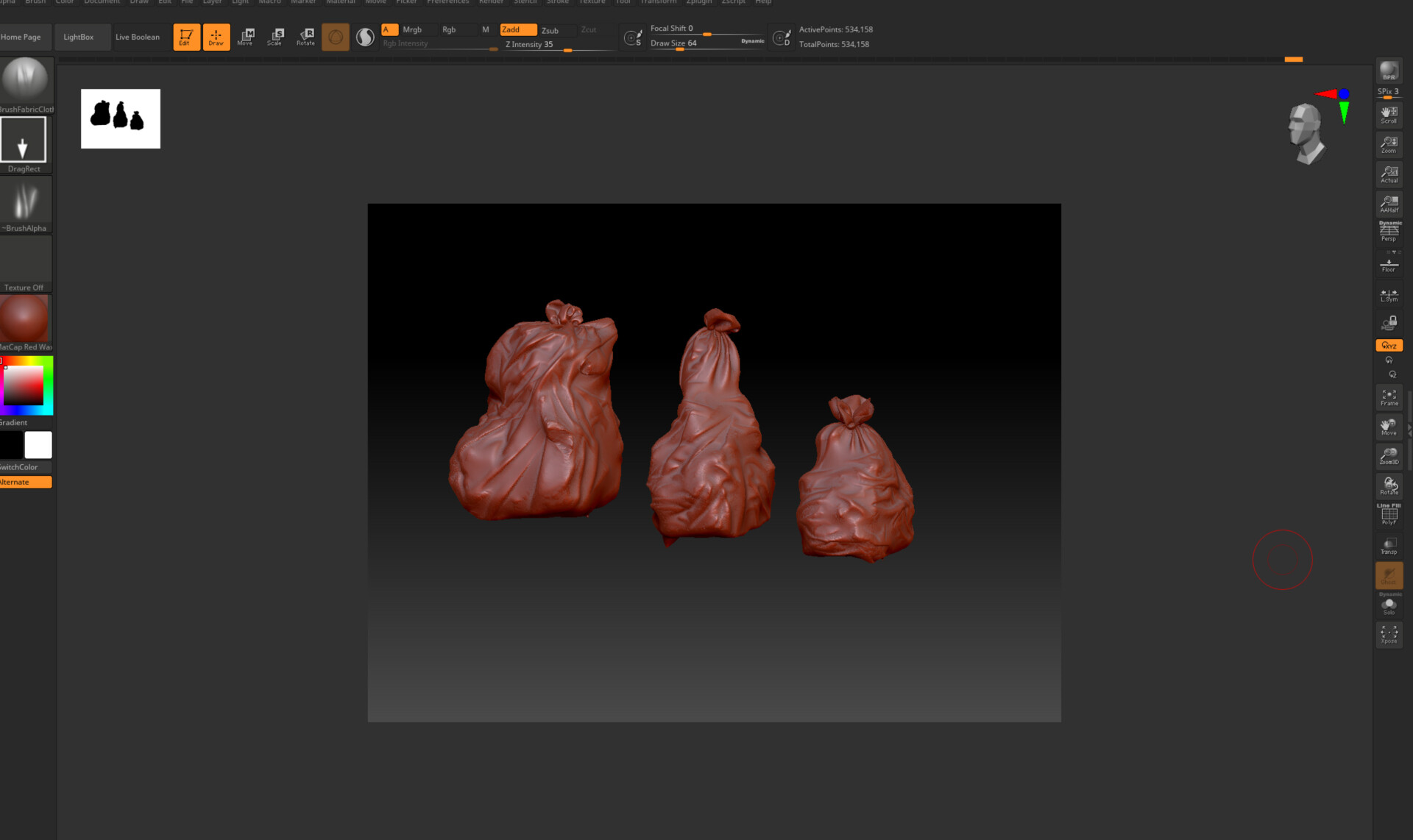This screenshot has height=840, width=1413.
Task: Enable Zsub sculpt mode
Action: coord(550,30)
